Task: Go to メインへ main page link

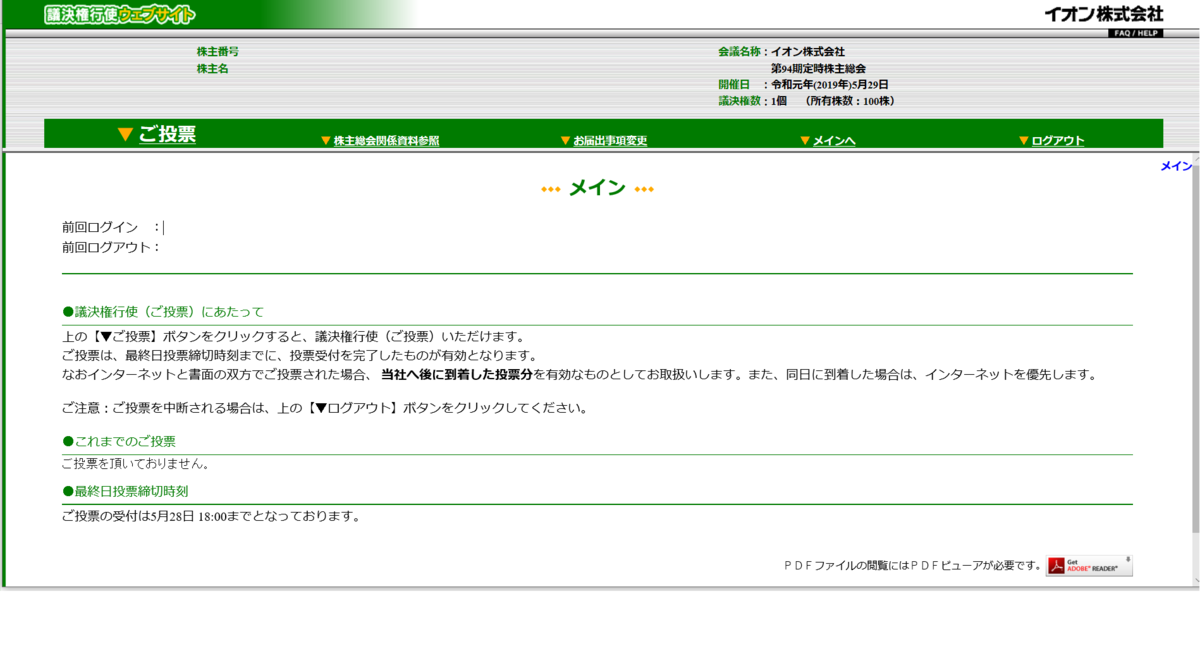Action: (x=834, y=141)
